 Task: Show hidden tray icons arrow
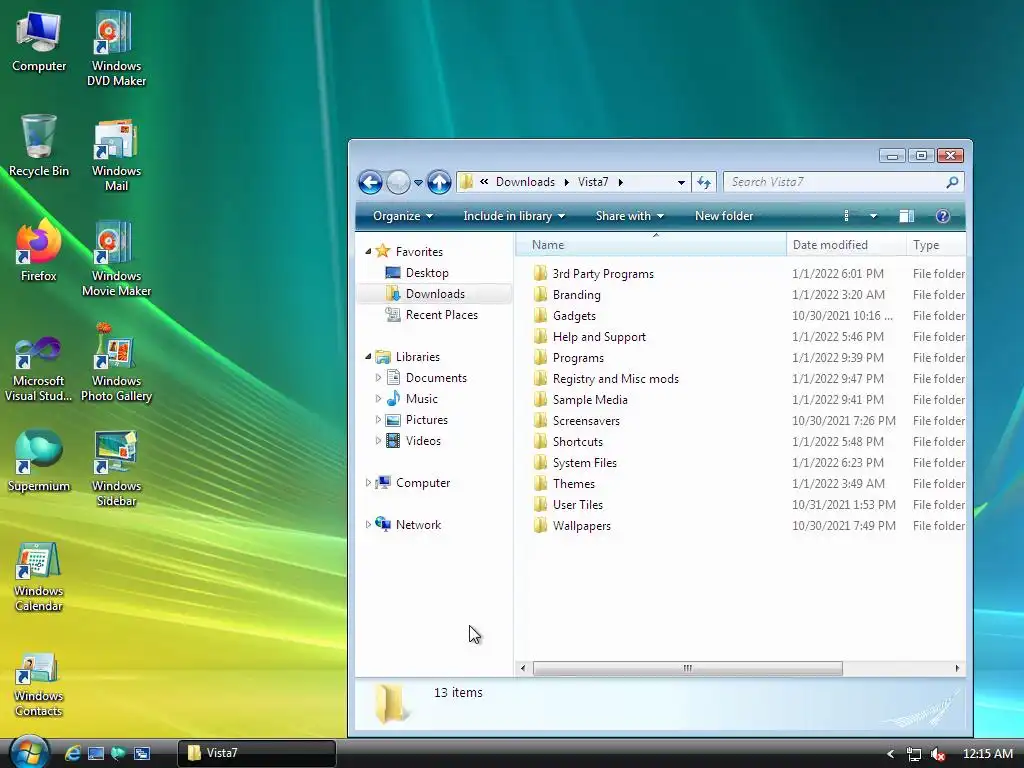click(890, 754)
